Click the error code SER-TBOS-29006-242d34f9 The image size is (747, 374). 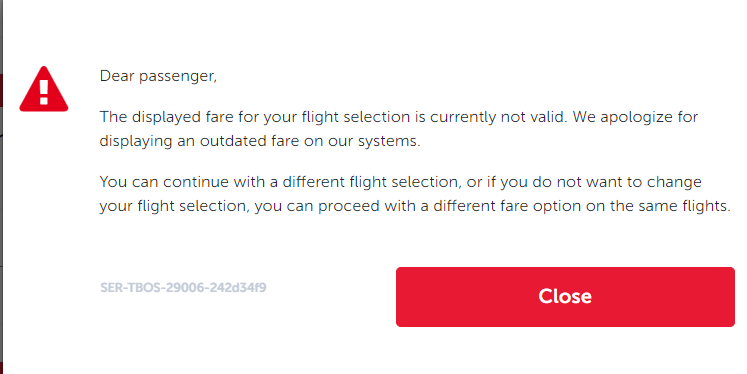coord(183,288)
